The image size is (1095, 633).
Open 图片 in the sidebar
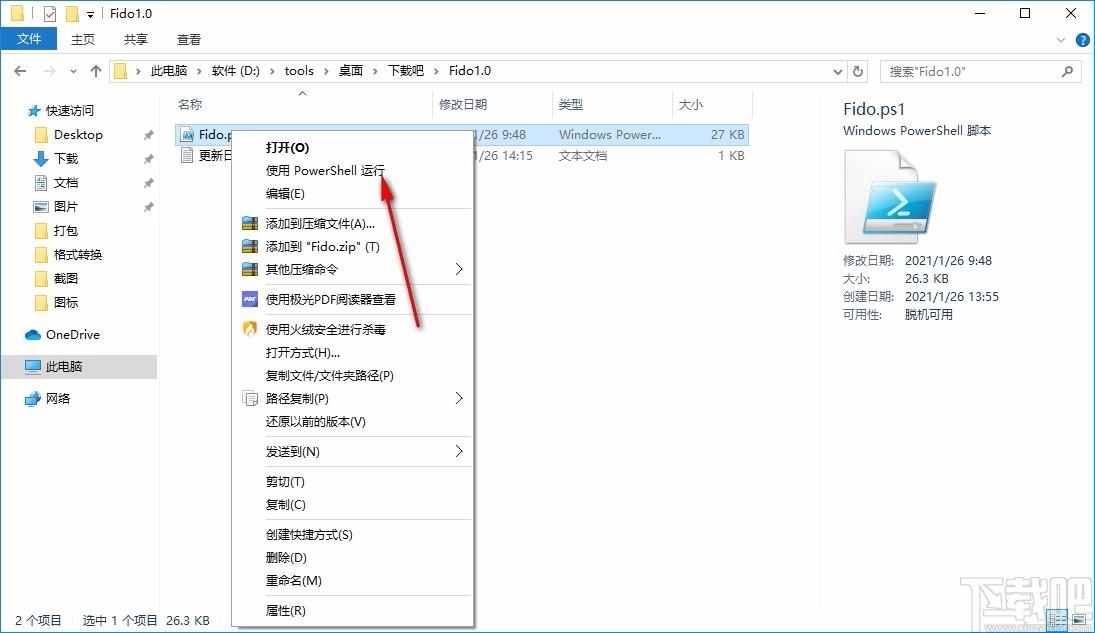tap(66, 207)
